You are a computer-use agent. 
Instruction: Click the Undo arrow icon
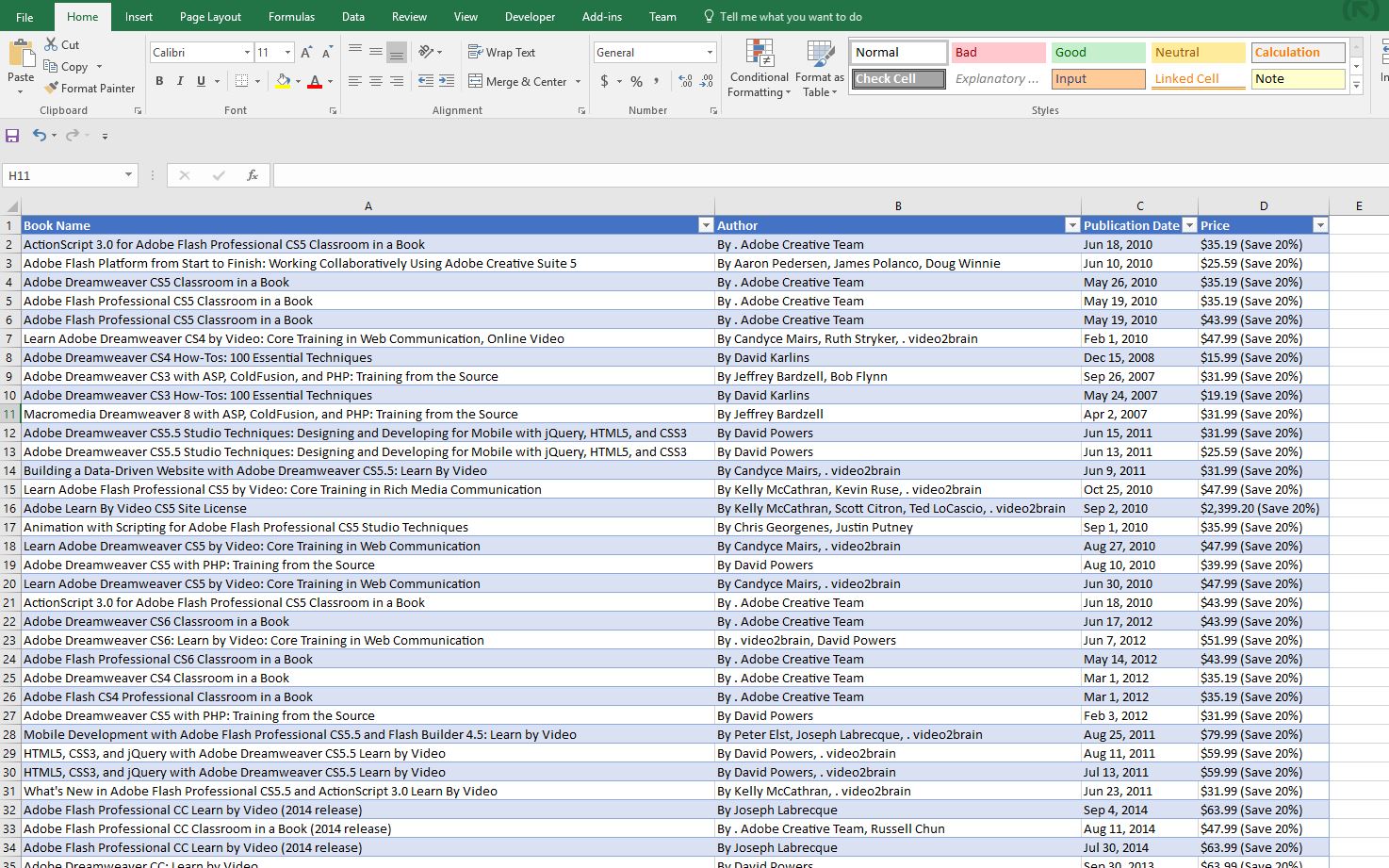pyautogui.click(x=39, y=136)
